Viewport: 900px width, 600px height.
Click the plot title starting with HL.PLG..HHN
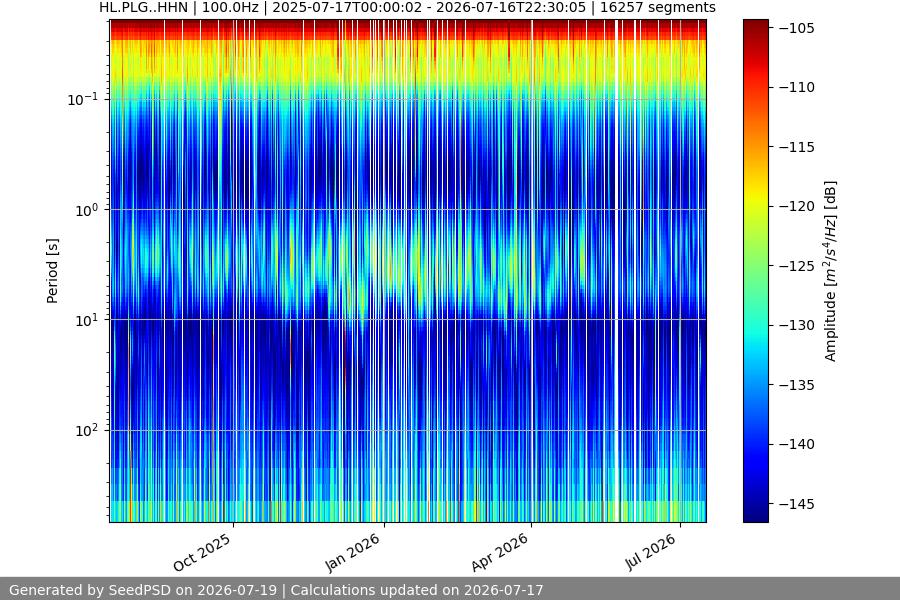pos(408,7)
